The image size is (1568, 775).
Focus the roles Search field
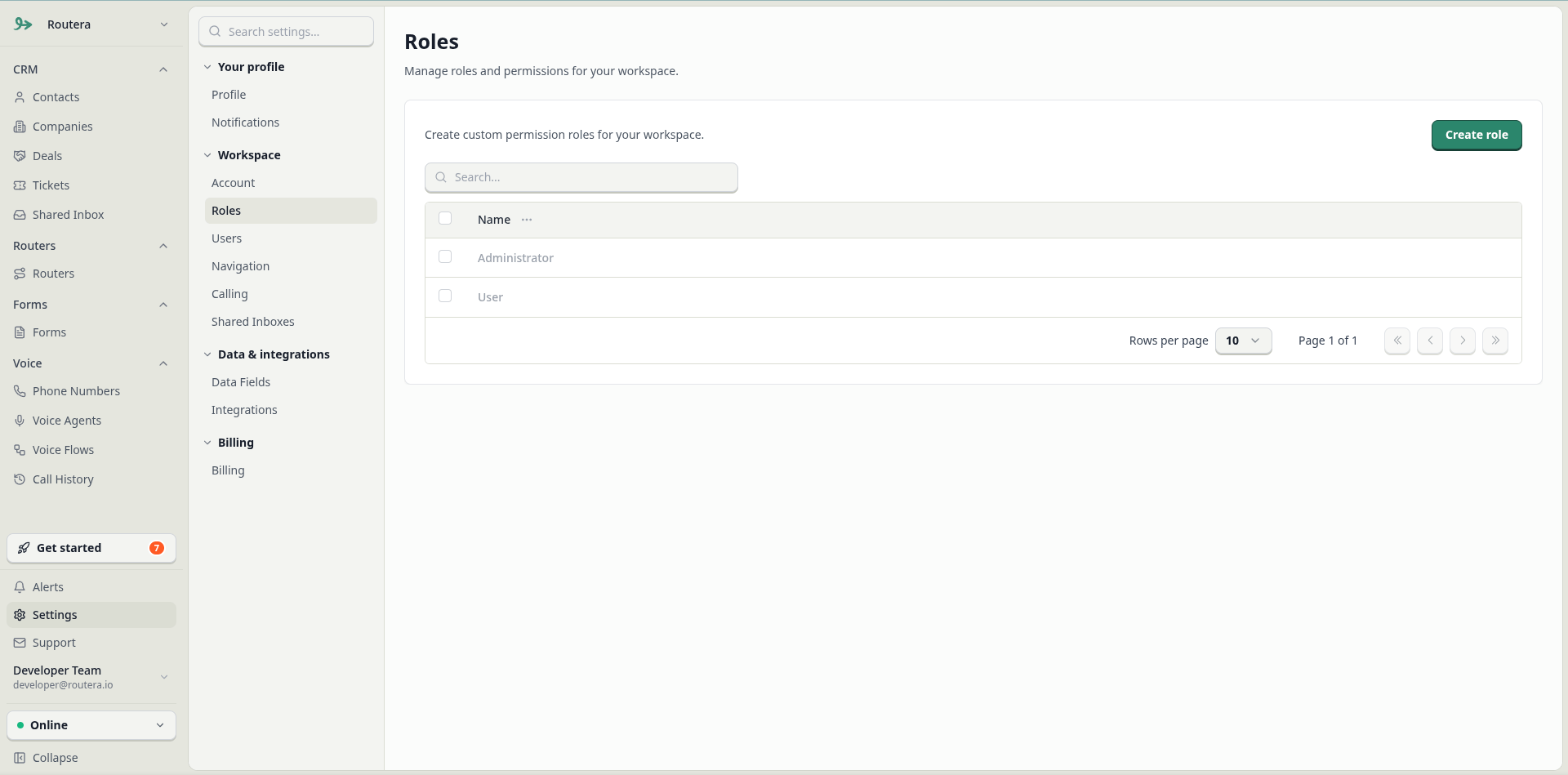(x=581, y=177)
